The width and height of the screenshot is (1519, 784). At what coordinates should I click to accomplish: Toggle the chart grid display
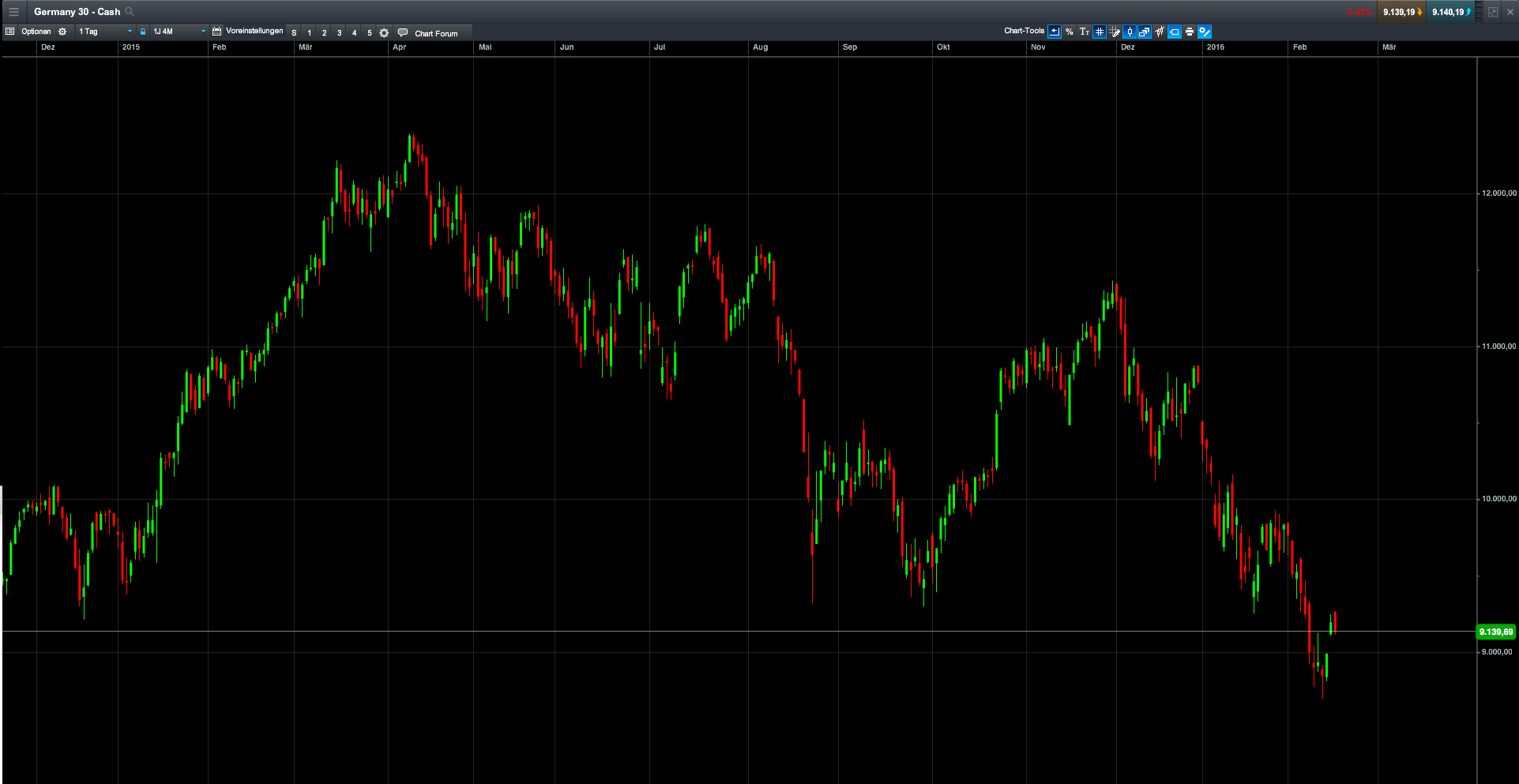coord(1099,32)
